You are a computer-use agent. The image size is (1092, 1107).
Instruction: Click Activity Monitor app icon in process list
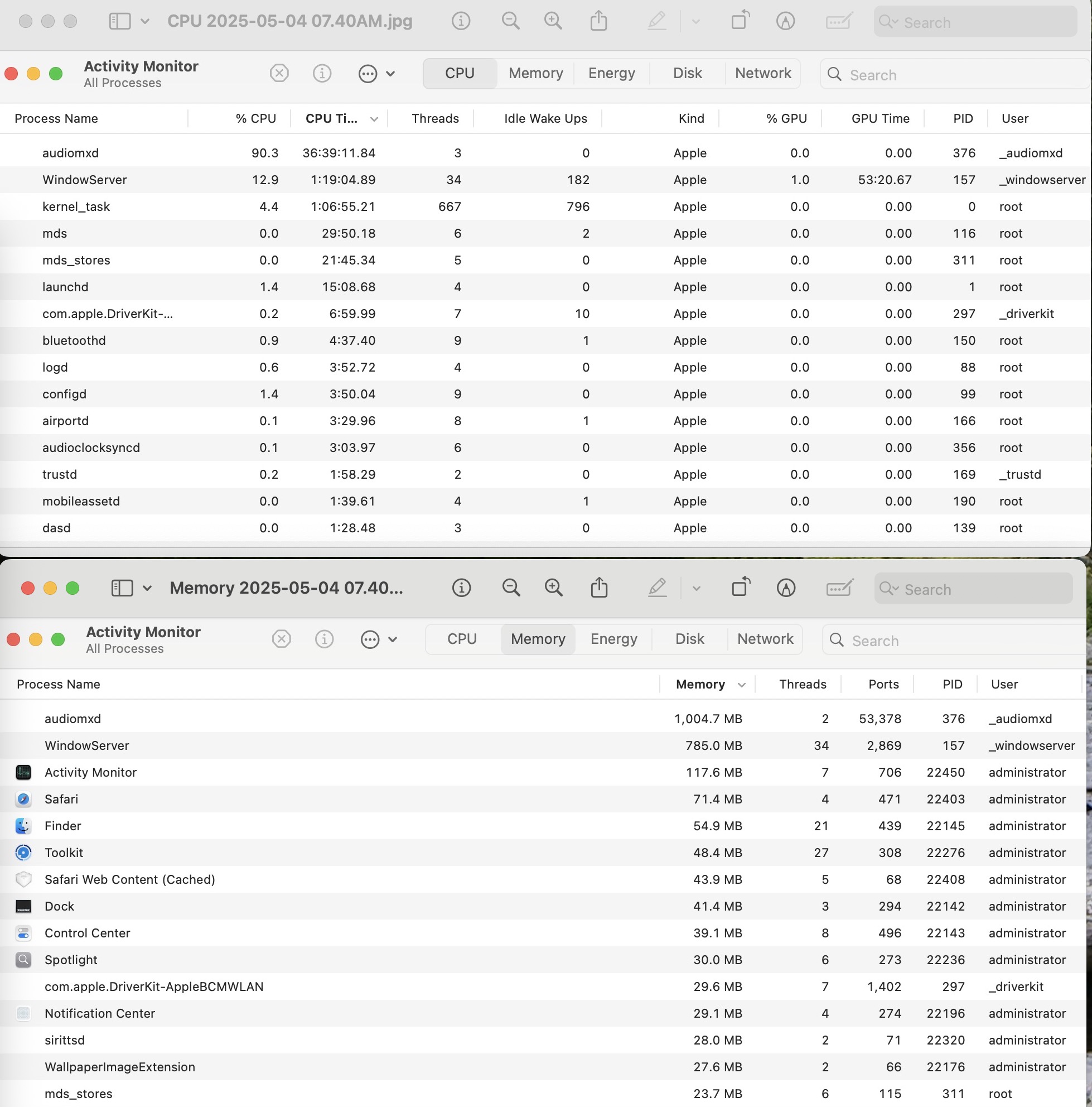click(x=23, y=772)
